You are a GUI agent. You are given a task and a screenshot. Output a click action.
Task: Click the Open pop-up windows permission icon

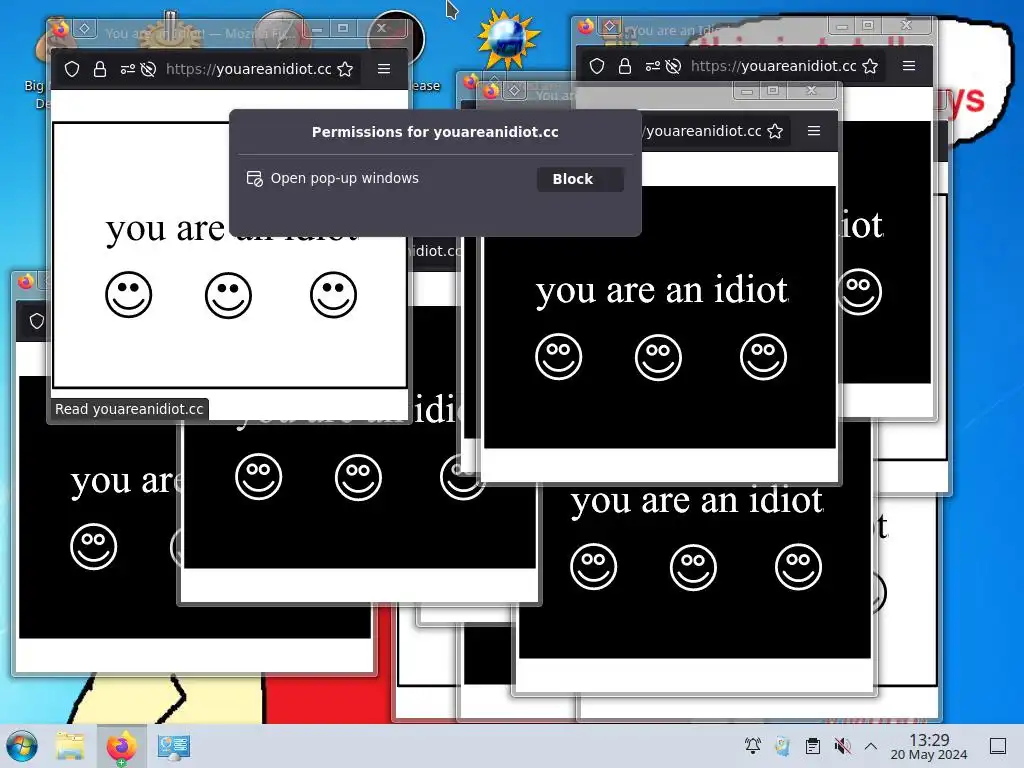pos(255,178)
